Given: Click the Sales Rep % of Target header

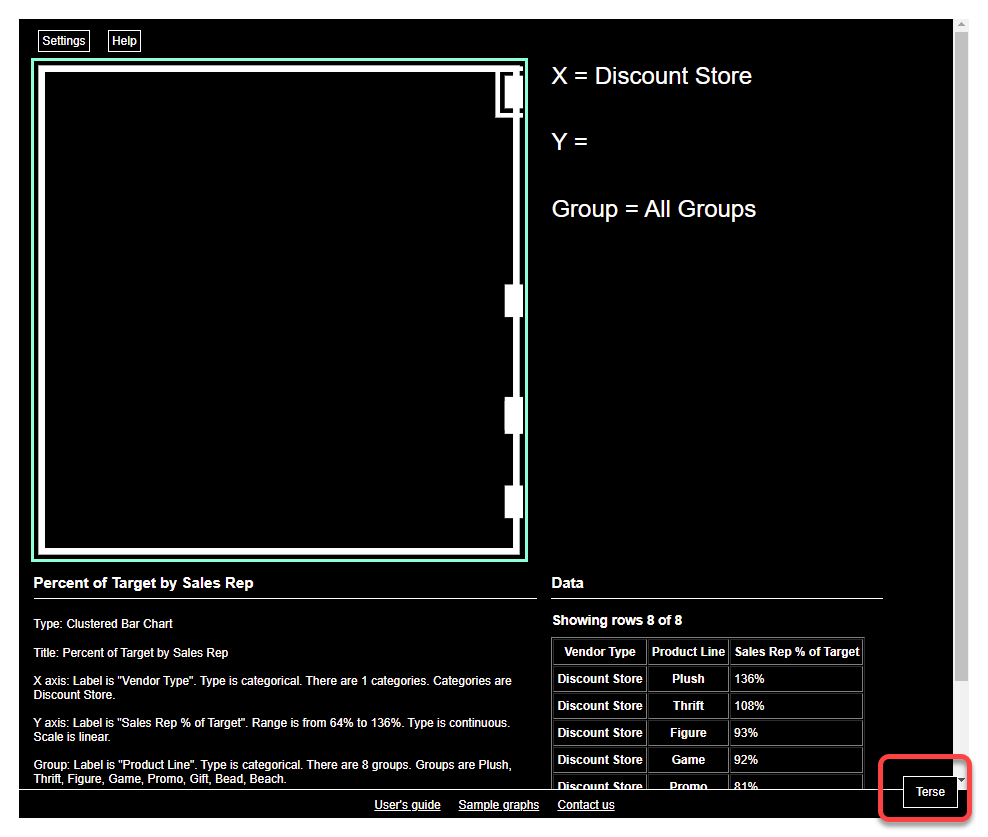Looking at the screenshot, I should [796, 652].
